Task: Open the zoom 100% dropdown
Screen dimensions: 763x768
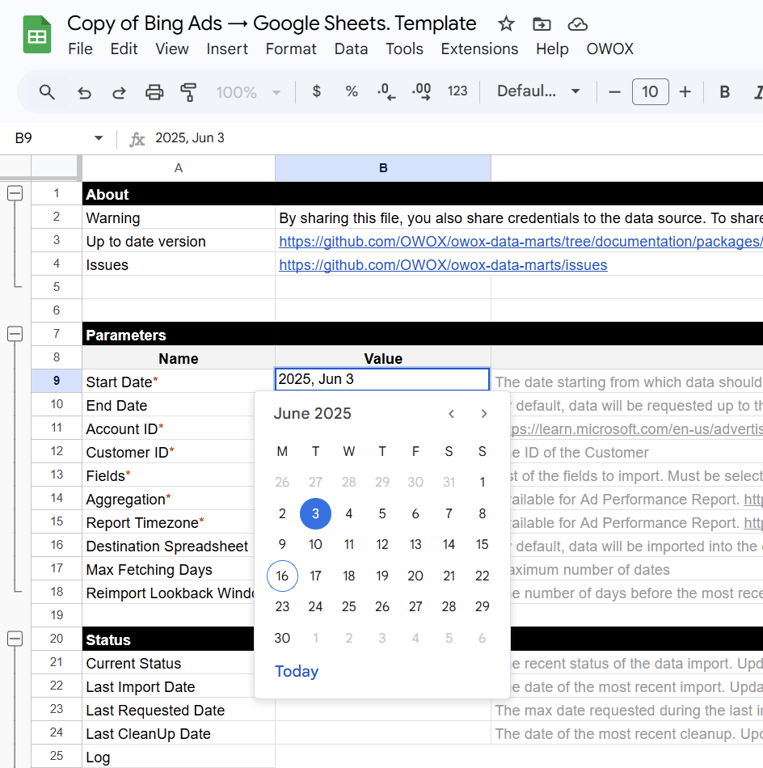Action: (248, 92)
